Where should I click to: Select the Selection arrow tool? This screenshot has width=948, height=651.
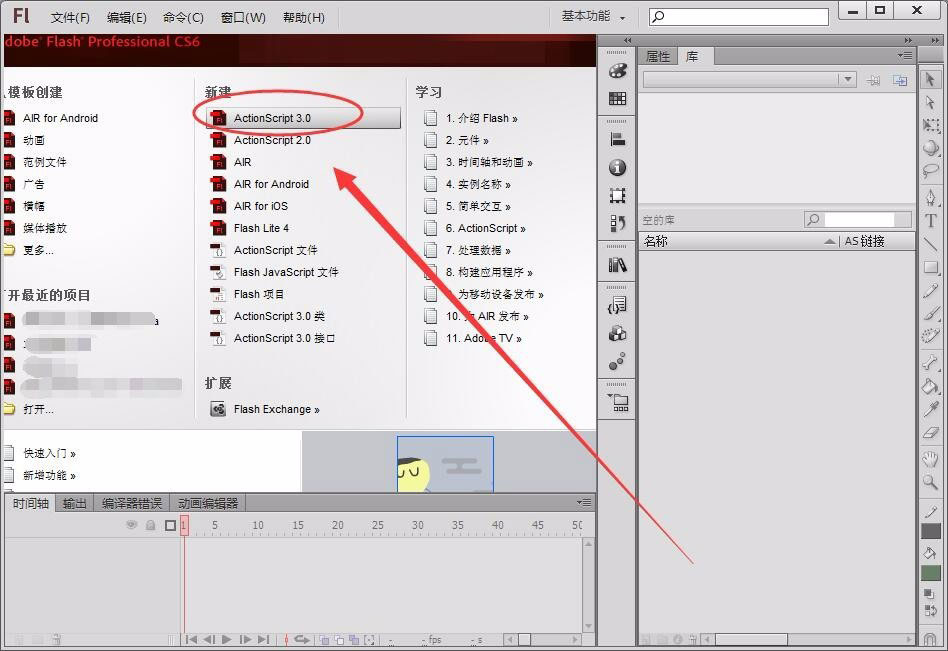click(x=930, y=80)
